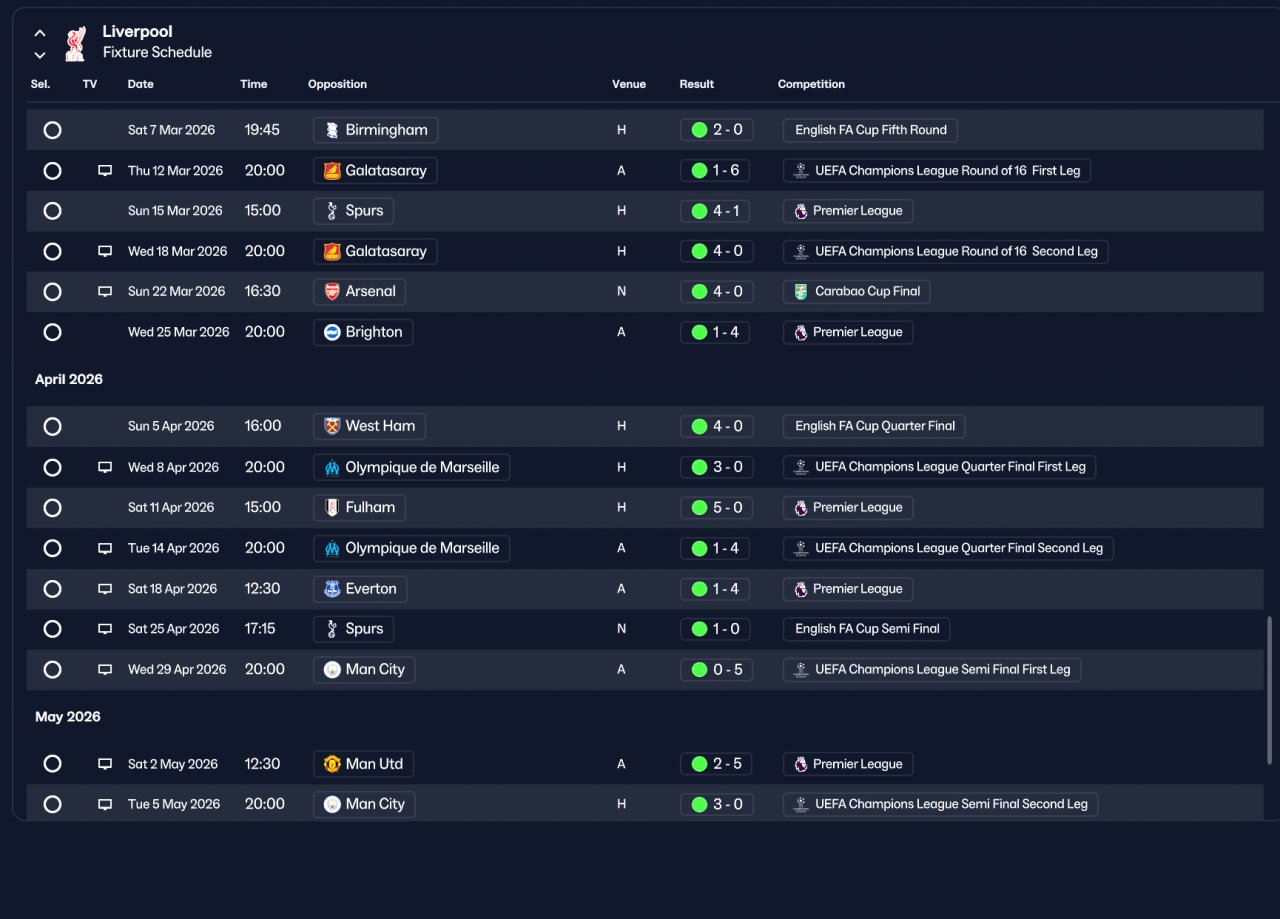The image size is (1280, 919).
Task: Click Champions League logo in Quarter Final First Leg
Action: tap(800, 467)
